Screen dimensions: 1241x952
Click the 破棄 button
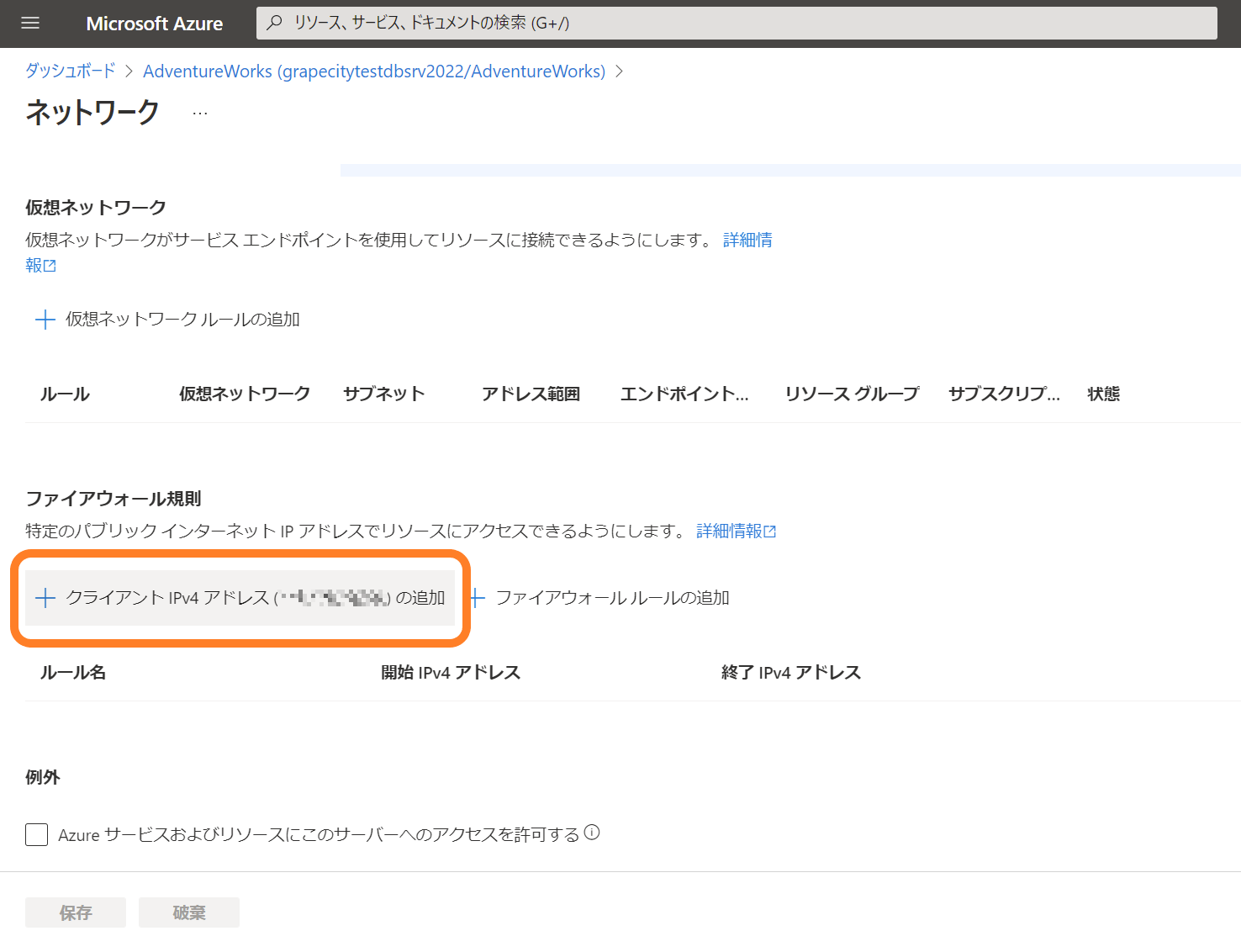pos(189,912)
